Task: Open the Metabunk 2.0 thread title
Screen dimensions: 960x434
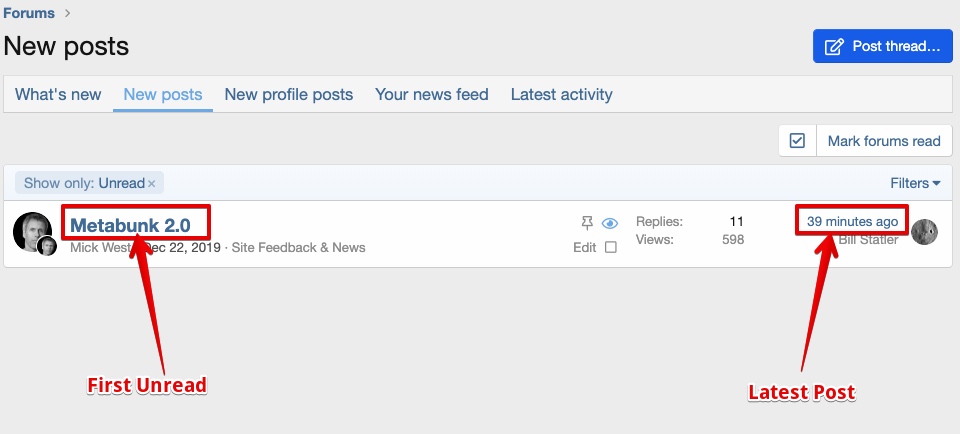Action: pyautogui.click(x=130, y=225)
